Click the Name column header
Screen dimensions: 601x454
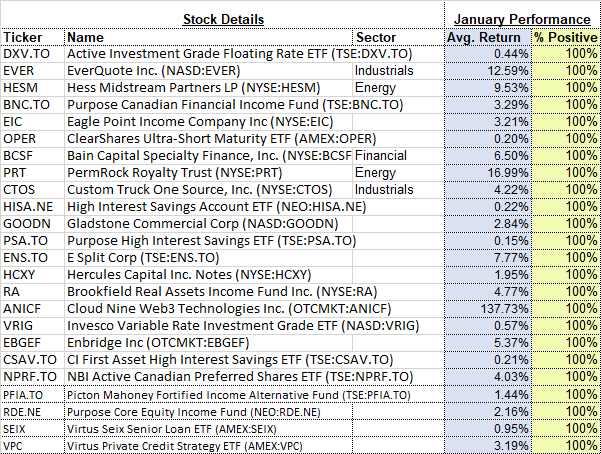click(x=86, y=36)
